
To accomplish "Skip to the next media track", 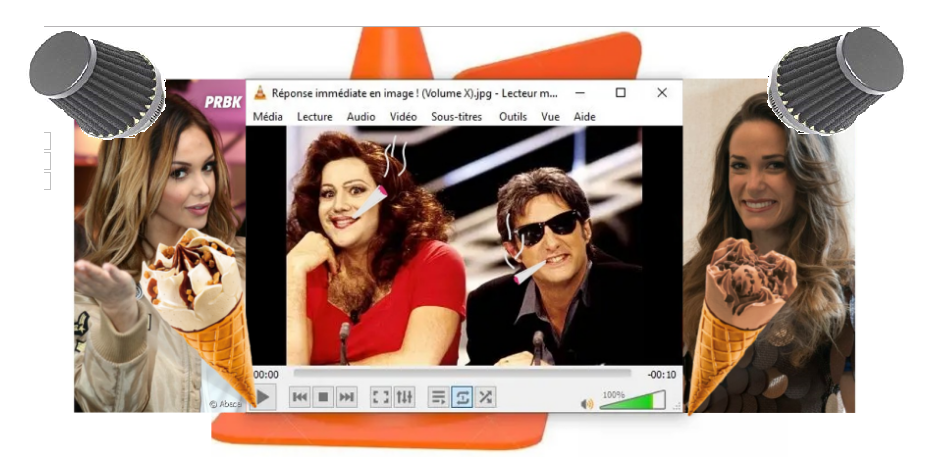I will (346, 397).
